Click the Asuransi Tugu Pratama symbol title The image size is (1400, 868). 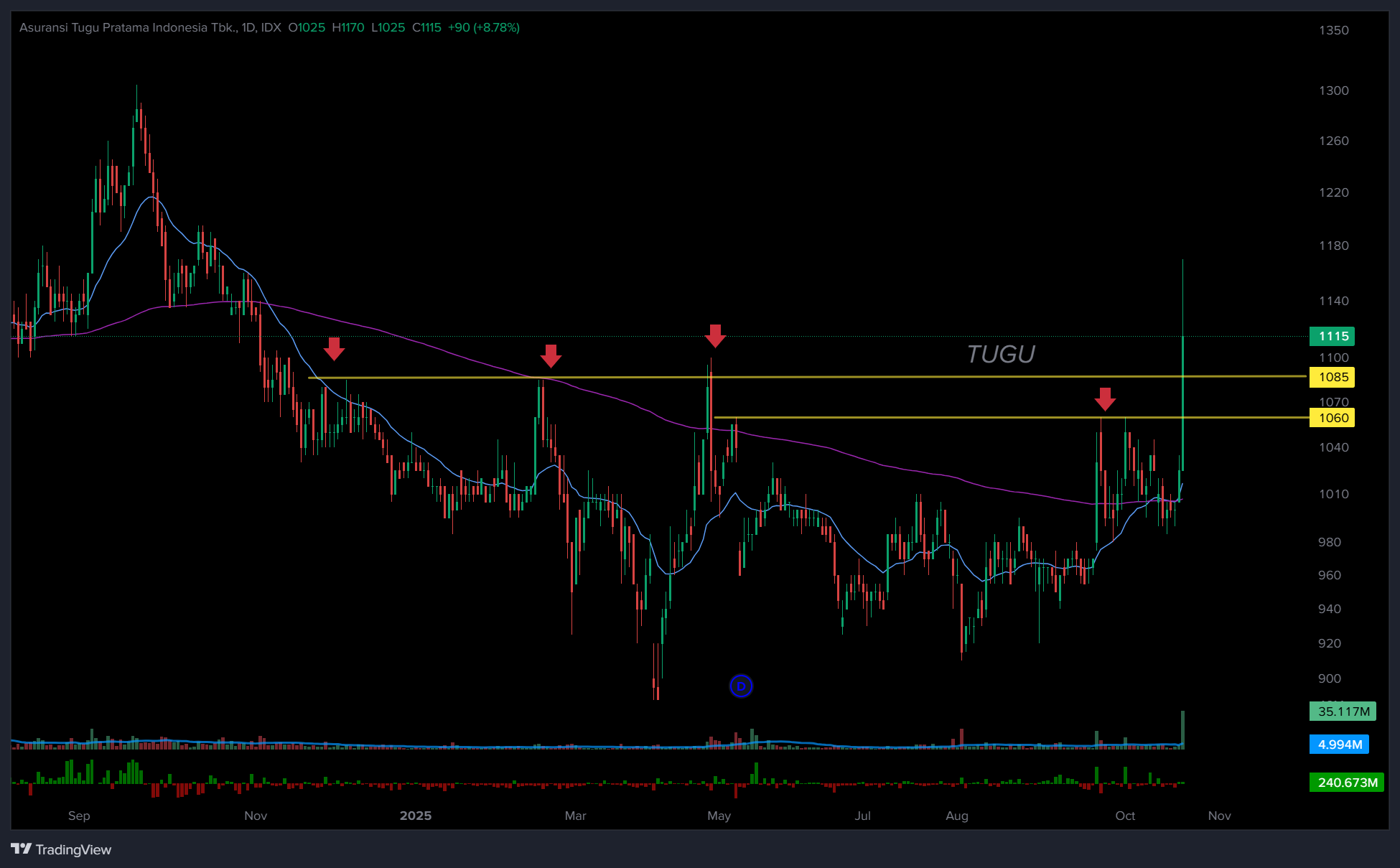[128, 27]
